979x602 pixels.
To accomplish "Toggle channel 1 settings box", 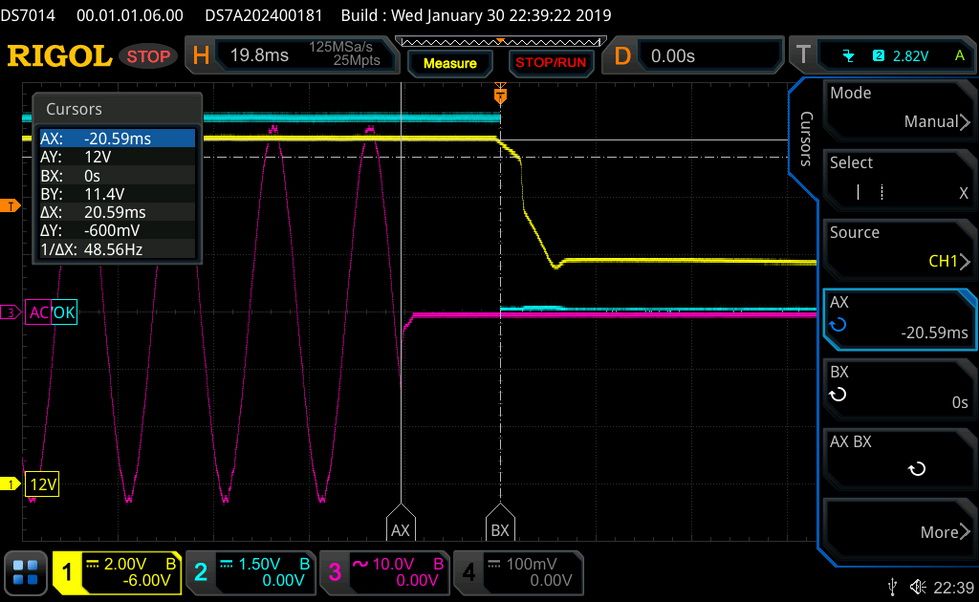I will [x=117, y=573].
